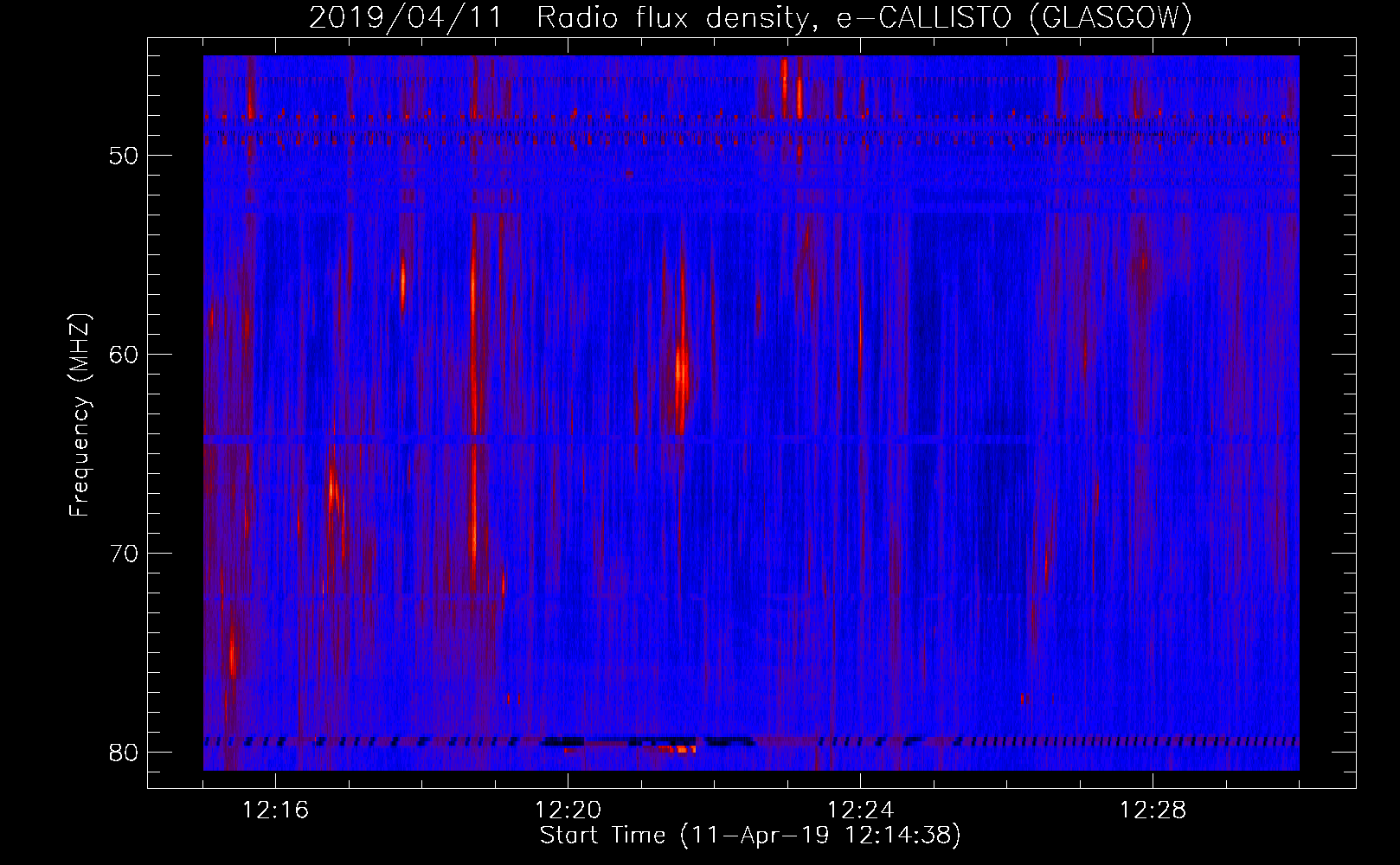The image size is (1400, 865).
Task: Click the 60 frequency tick label
Action: [x=124, y=355]
